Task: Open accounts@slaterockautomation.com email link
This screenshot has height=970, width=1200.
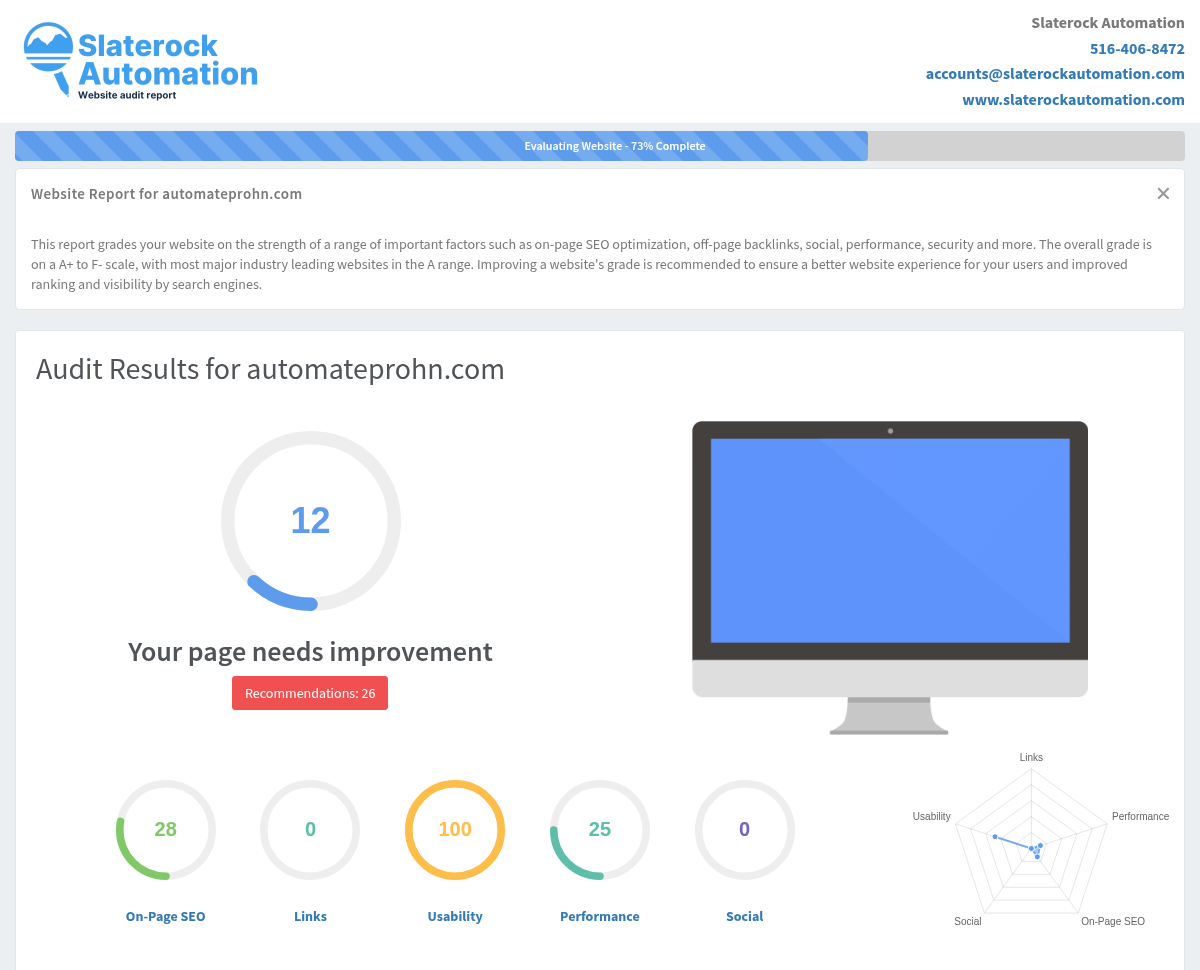Action: click(1055, 74)
